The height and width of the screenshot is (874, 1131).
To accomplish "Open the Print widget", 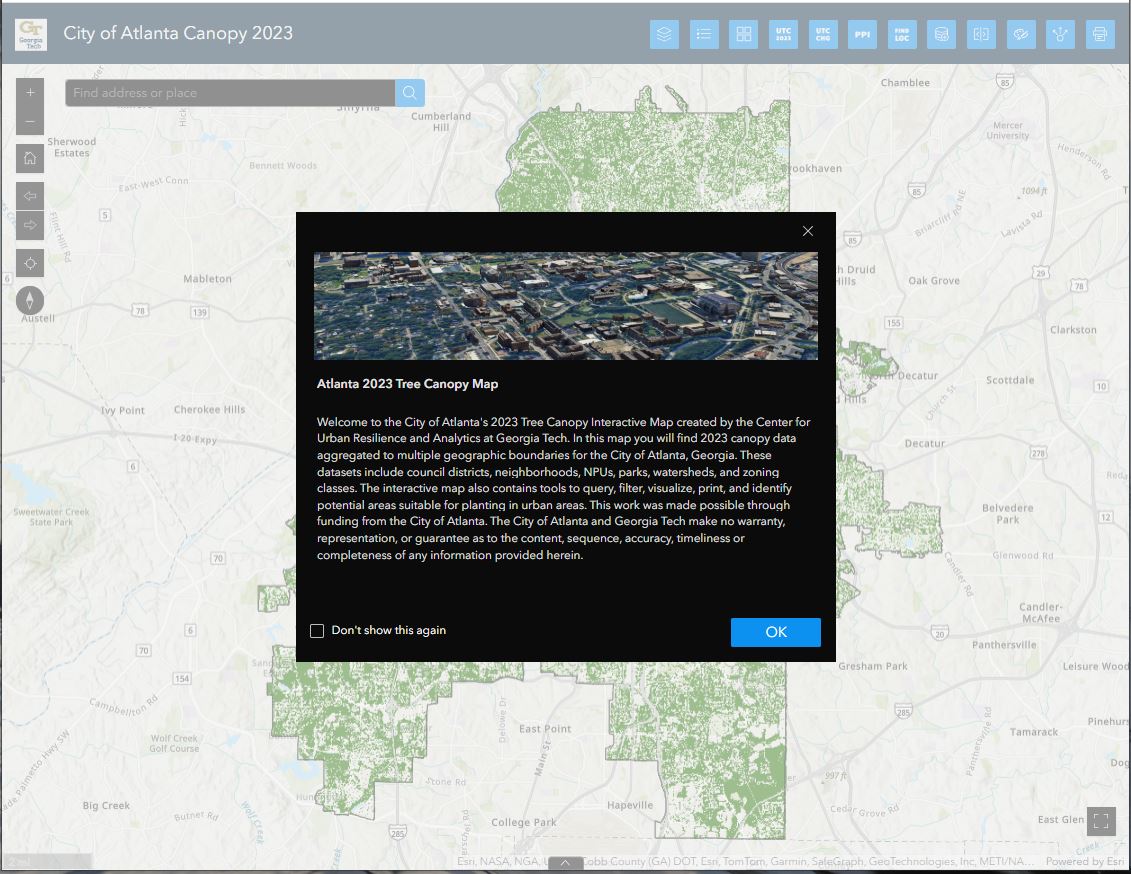I will pos(1100,34).
